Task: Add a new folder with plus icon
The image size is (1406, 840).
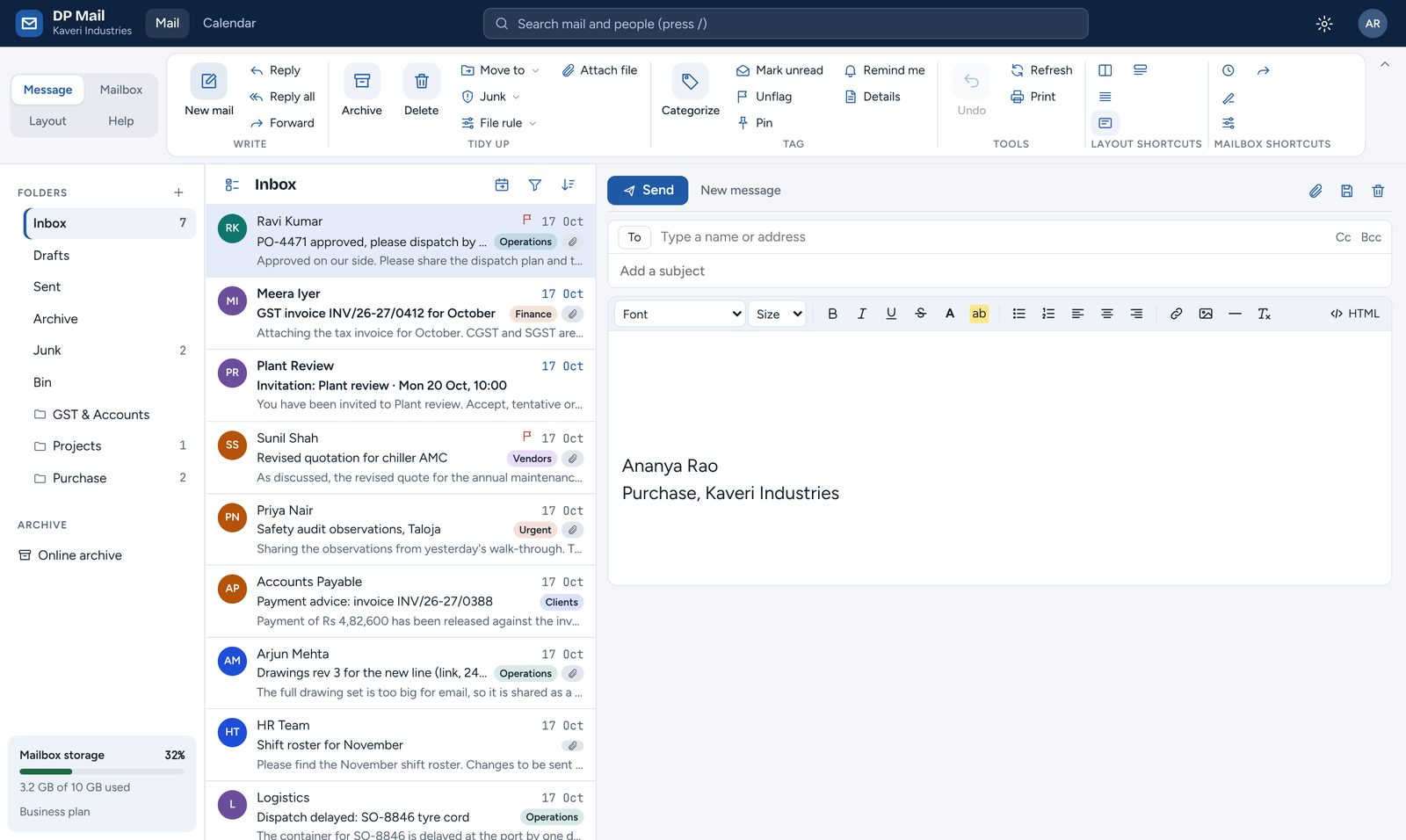Action: coord(178,192)
